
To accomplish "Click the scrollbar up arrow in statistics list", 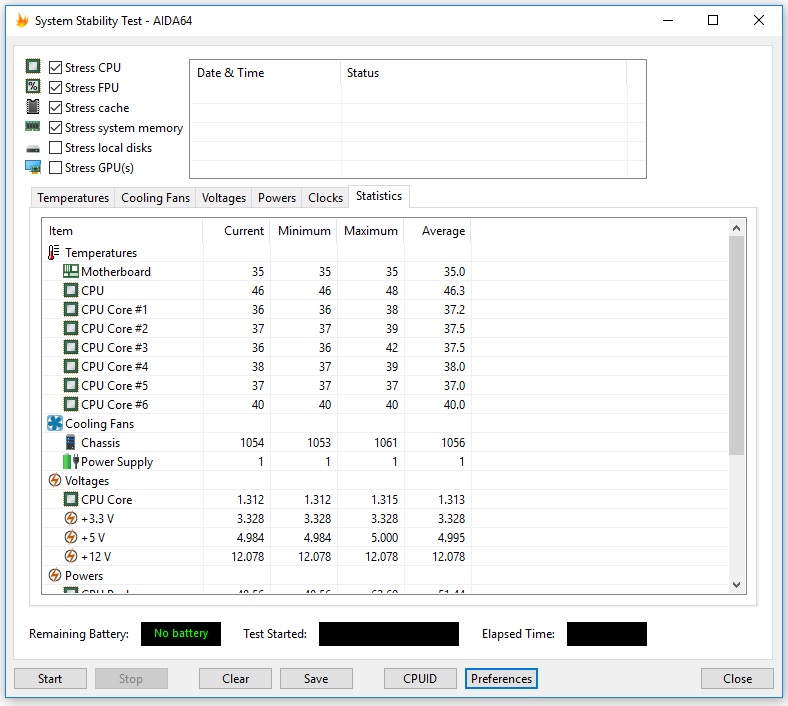I will [737, 228].
